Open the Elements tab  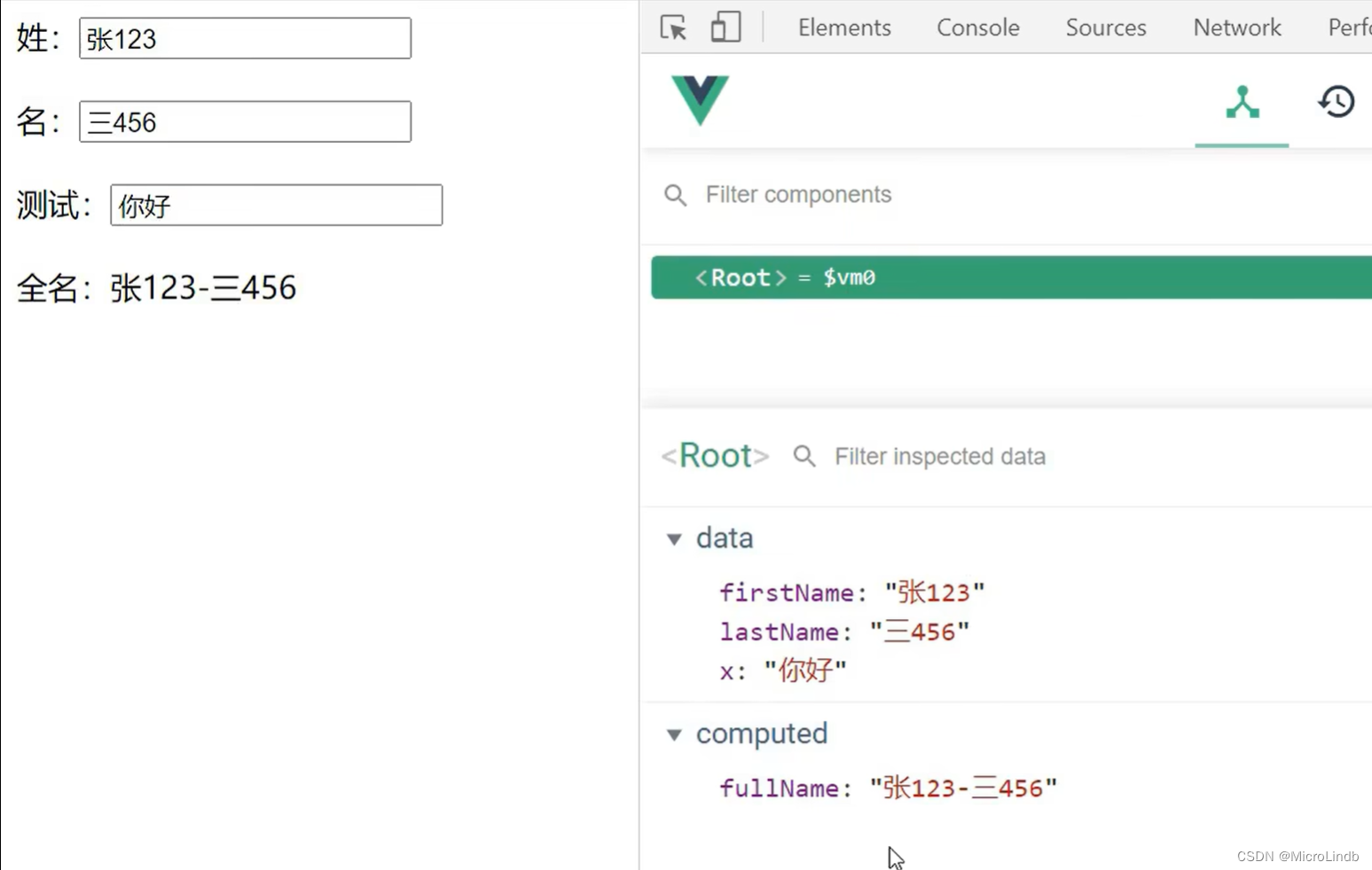[x=844, y=27]
